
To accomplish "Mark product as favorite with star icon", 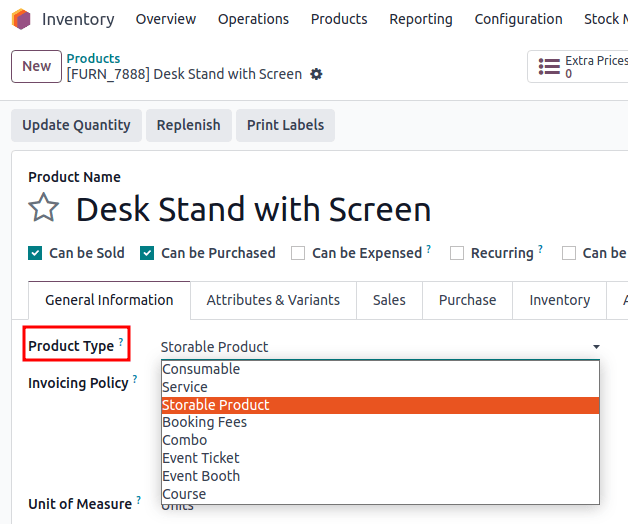I will coord(44,208).
